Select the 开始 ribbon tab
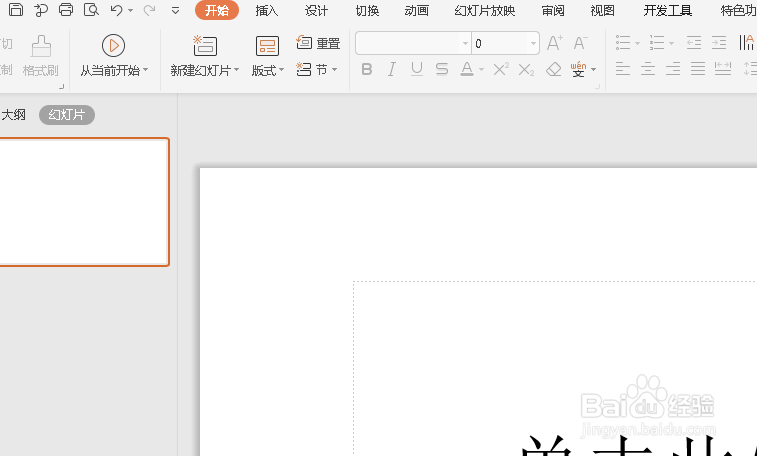The image size is (757, 456). pos(217,10)
